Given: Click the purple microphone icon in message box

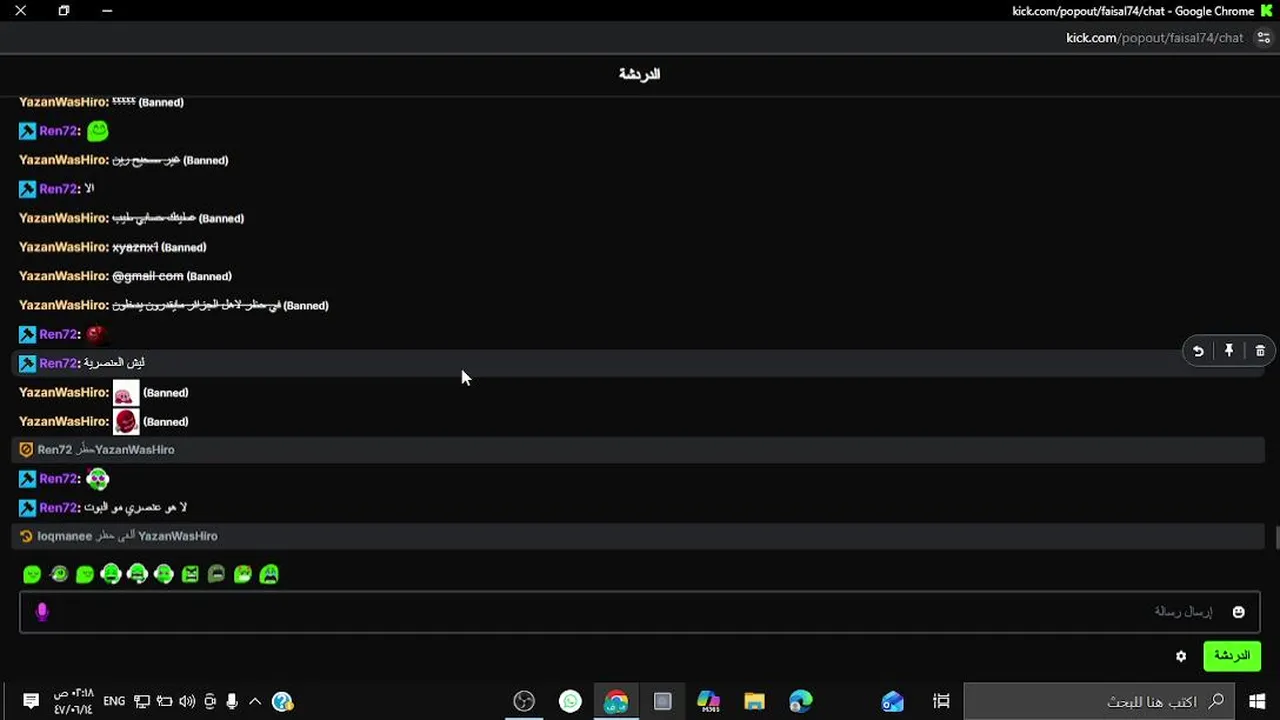Looking at the screenshot, I should click(x=42, y=611).
